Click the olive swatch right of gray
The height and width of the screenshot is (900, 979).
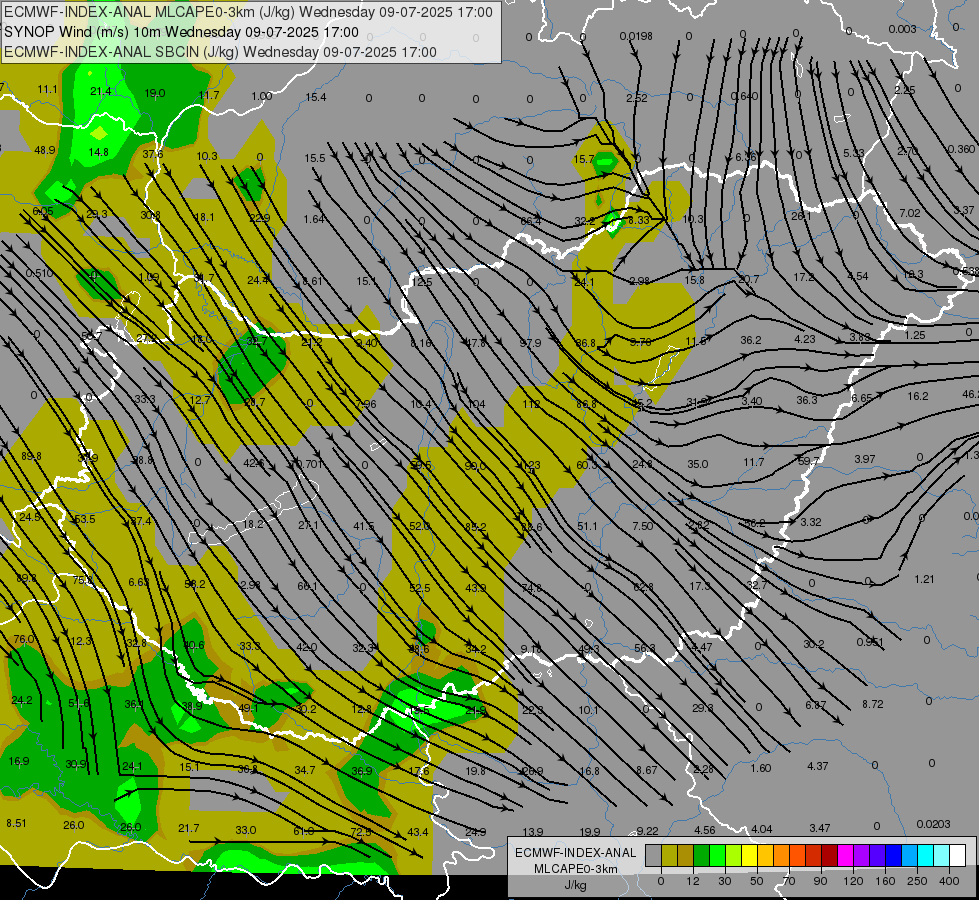(669, 855)
